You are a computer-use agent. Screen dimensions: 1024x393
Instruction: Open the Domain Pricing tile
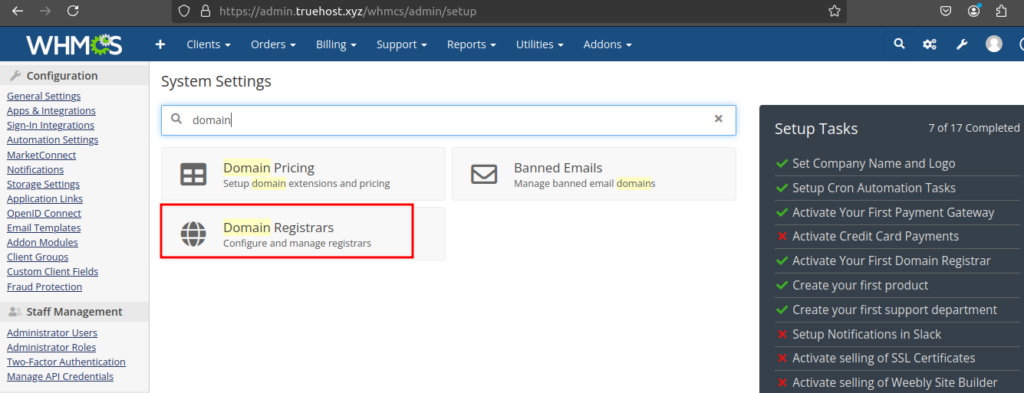click(303, 174)
